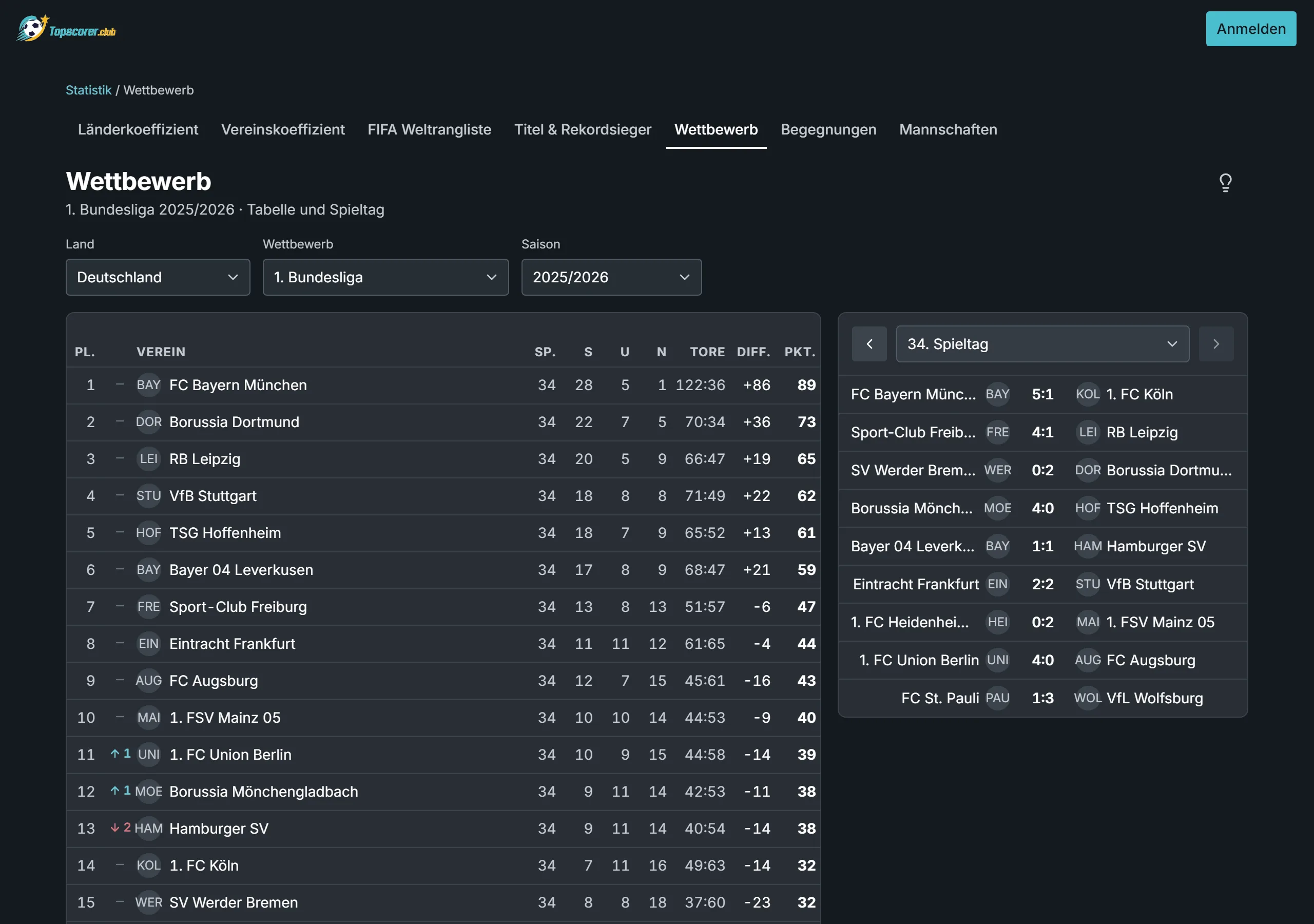The height and width of the screenshot is (924, 1314).
Task: Click the 1:3 score of St. Pauli vs Wolfsburg
Action: [x=1042, y=699]
